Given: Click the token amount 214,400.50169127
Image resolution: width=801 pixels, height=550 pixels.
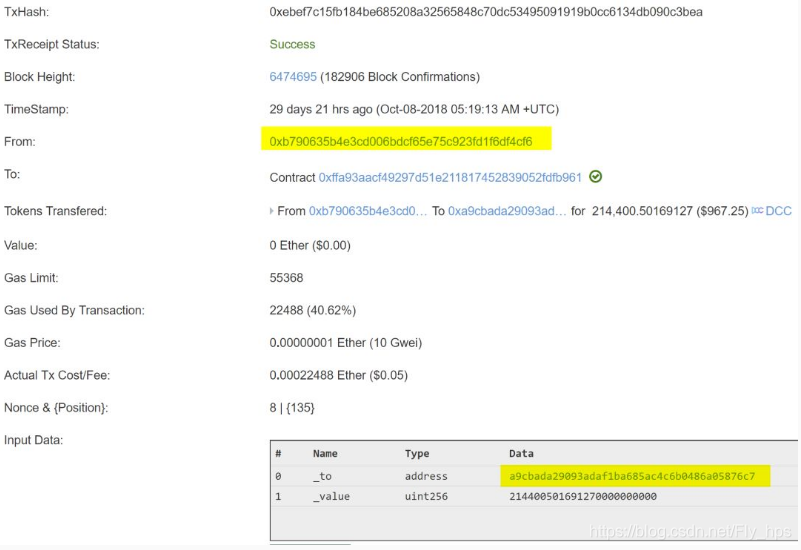Looking at the screenshot, I should click(642, 211).
